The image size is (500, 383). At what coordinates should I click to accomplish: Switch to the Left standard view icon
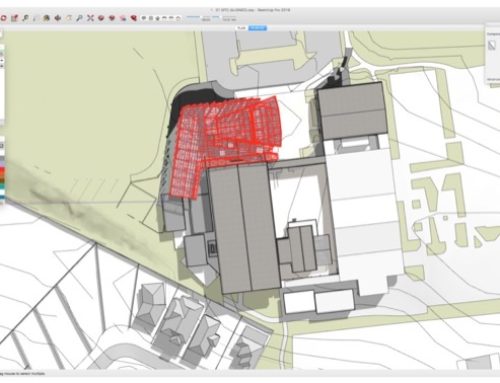coord(178,18)
